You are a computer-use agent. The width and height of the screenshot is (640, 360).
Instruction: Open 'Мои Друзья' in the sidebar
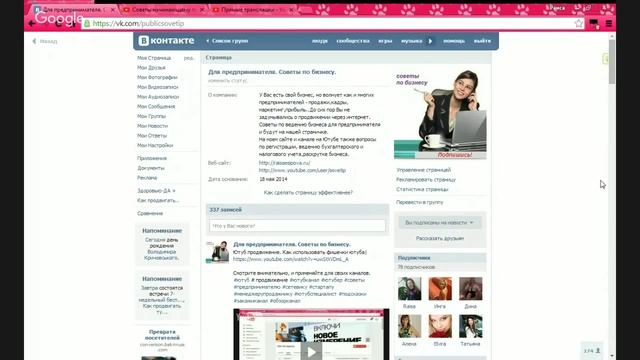151,68
